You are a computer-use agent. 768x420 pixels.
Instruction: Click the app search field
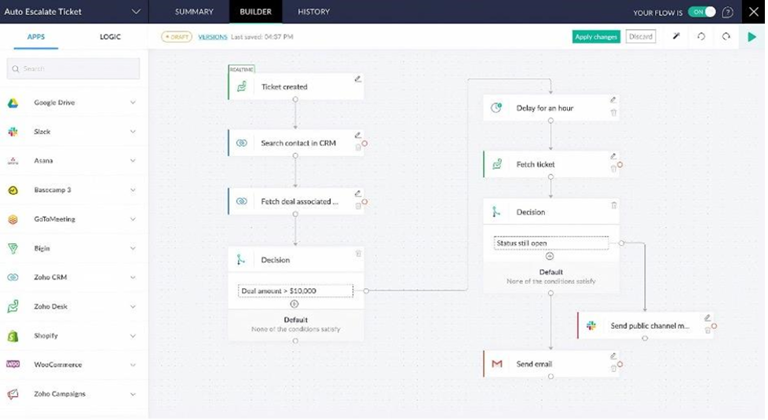[73, 69]
